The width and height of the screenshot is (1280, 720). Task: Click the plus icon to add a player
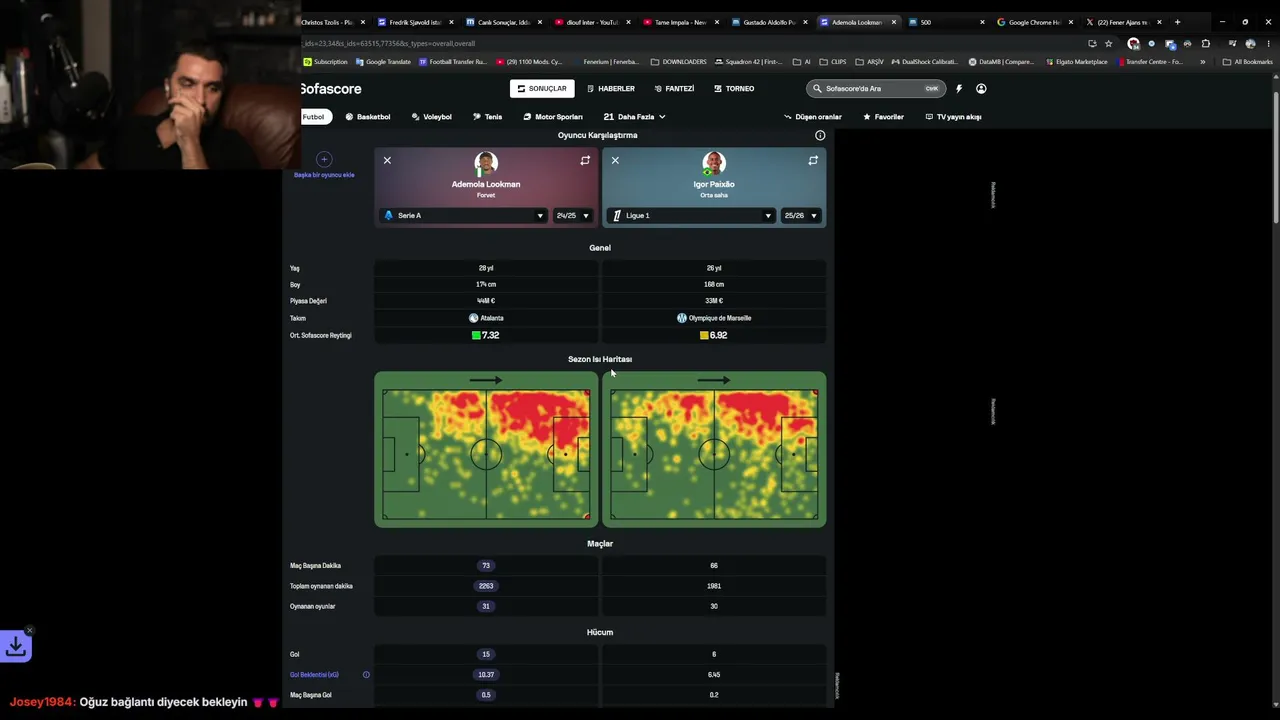tap(324, 159)
